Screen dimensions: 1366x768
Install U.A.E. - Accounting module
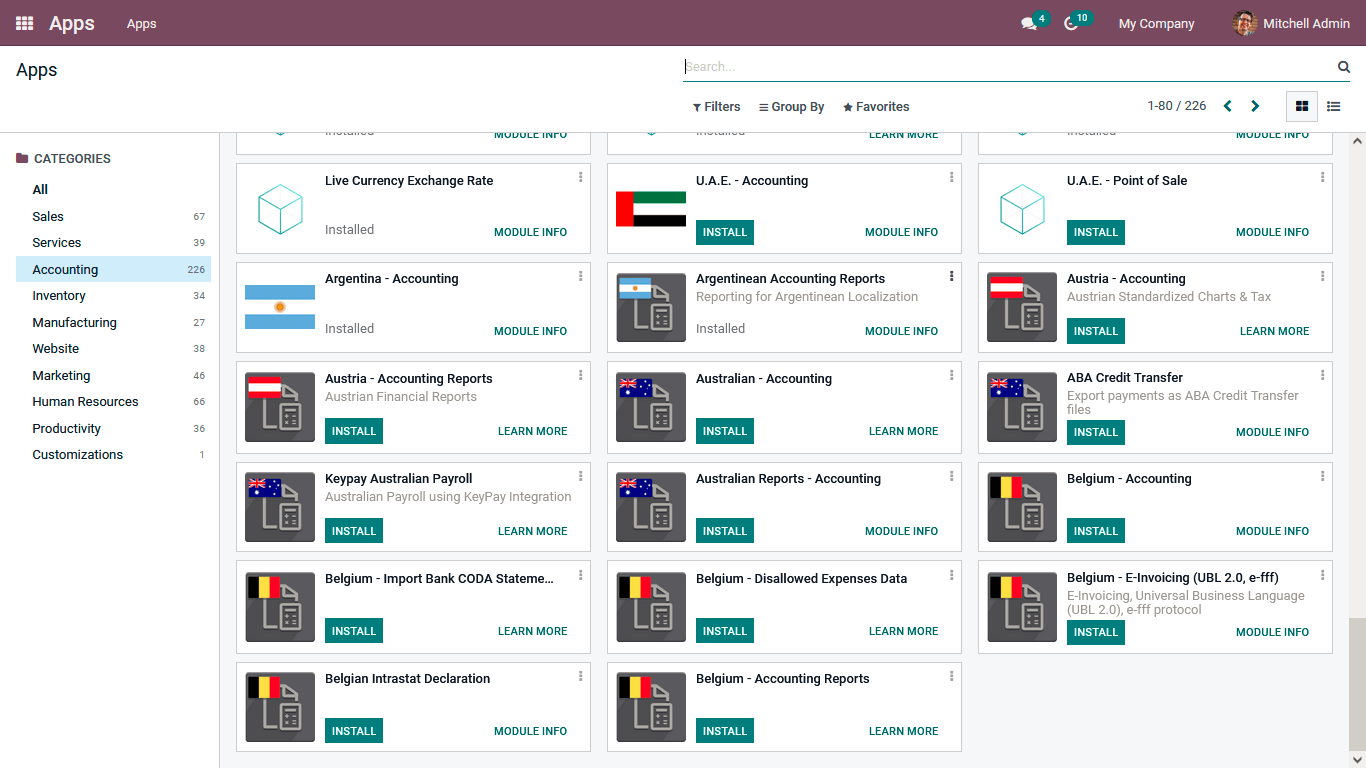pyautogui.click(x=725, y=232)
